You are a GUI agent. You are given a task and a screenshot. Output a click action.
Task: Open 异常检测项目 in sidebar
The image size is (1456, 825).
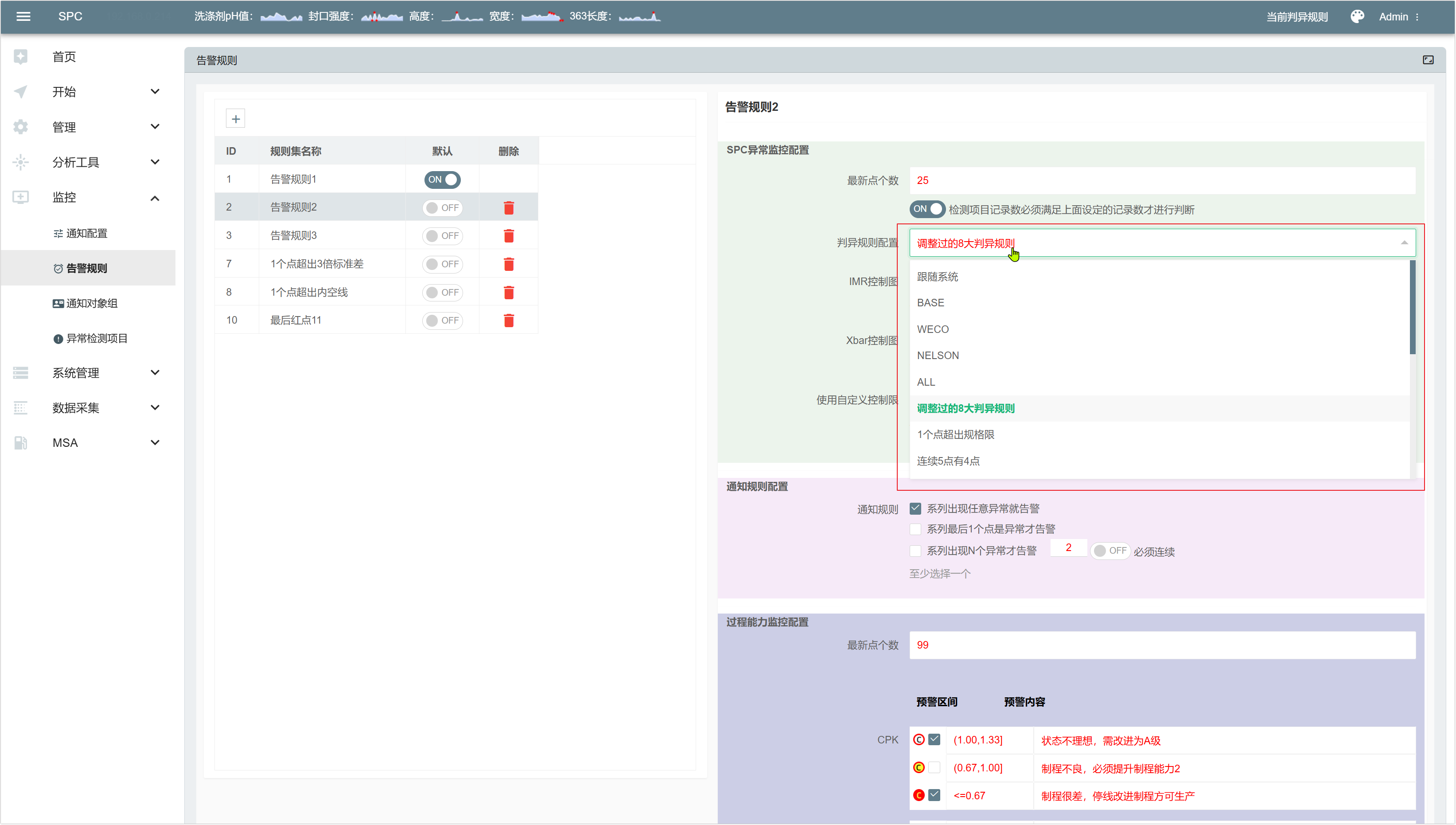[x=97, y=339]
